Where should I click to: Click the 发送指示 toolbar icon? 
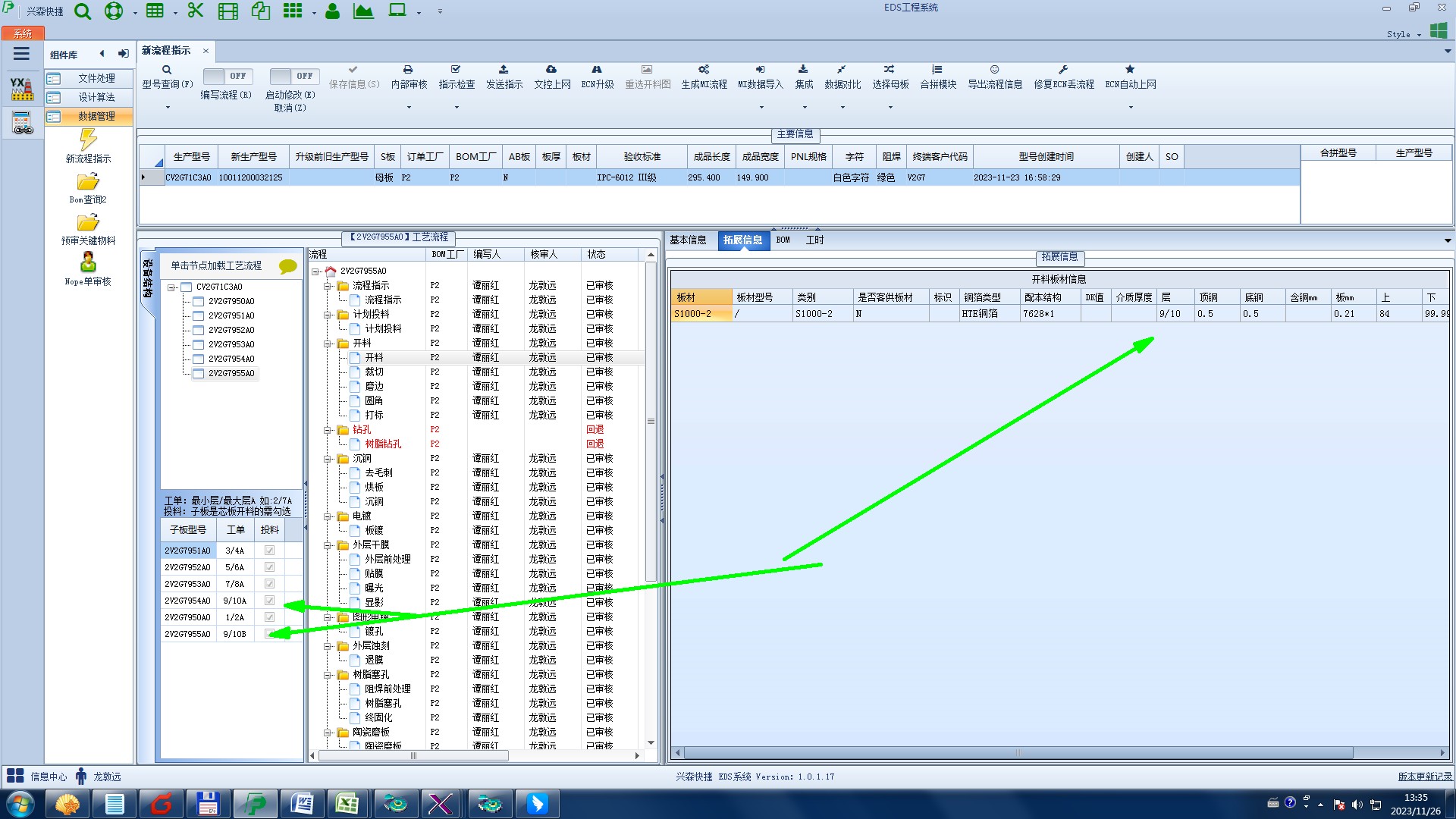point(504,70)
